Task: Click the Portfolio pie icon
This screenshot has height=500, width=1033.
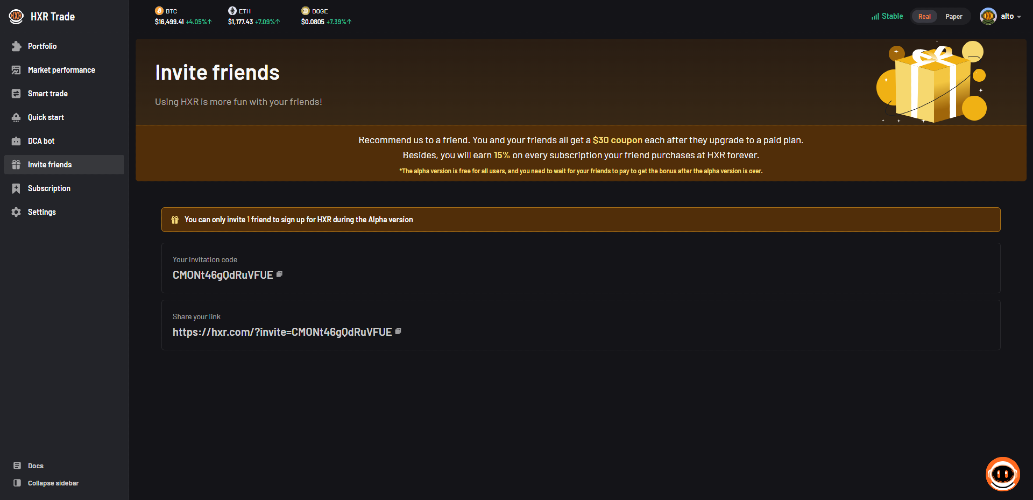Action: click(16, 46)
